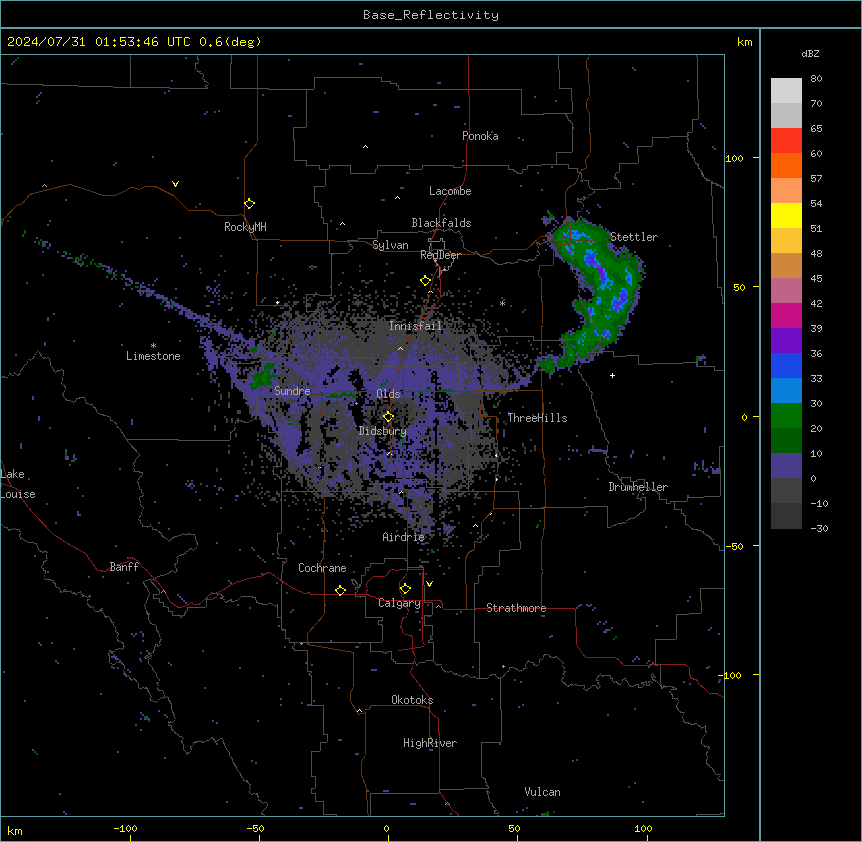The height and width of the screenshot is (842, 862).
Task: Click the Stettler city label
Action: (634, 237)
